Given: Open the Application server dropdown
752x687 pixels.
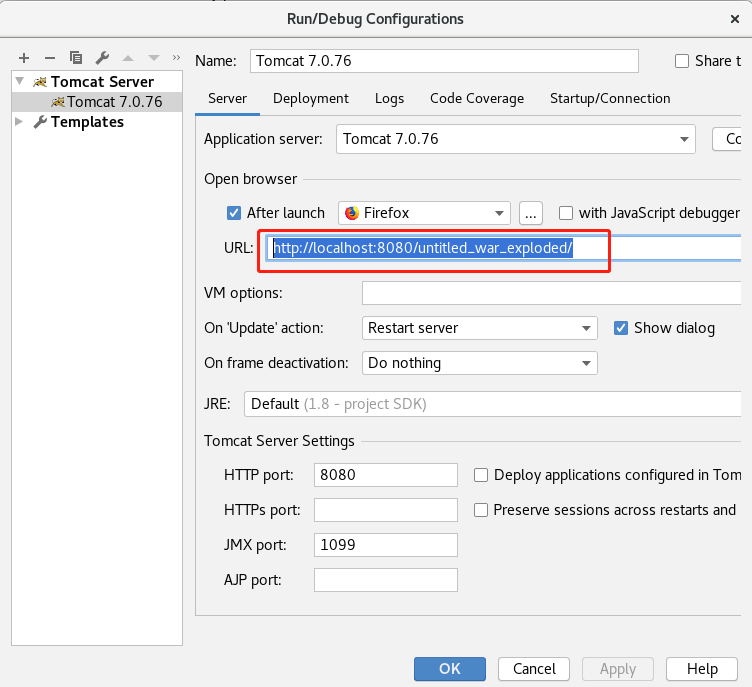Looking at the screenshot, I should point(516,139).
